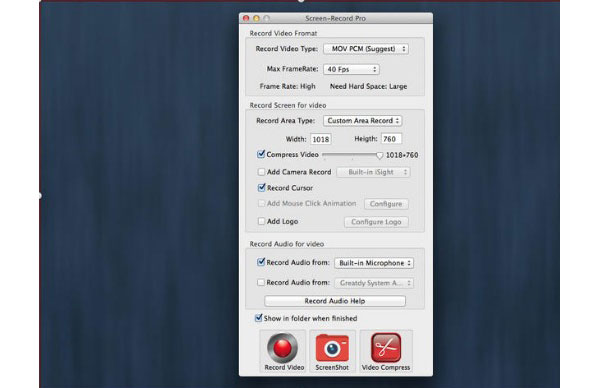Enable the Add Logo checkbox
Viewport: 600px width, 388px height.
click(x=261, y=221)
